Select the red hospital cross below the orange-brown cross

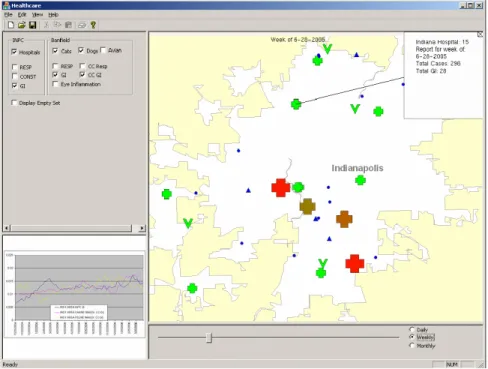click(x=355, y=264)
